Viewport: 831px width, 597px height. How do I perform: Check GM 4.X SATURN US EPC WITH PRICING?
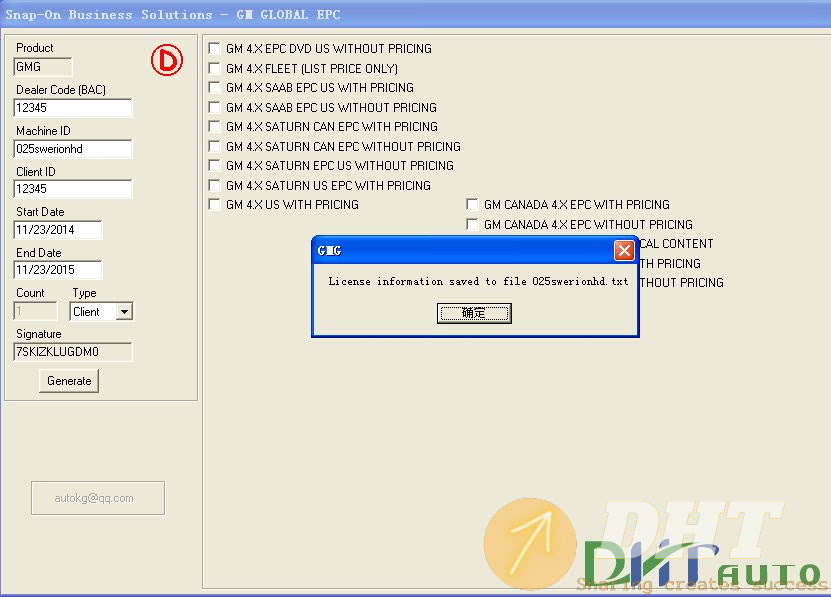(x=214, y=186)
